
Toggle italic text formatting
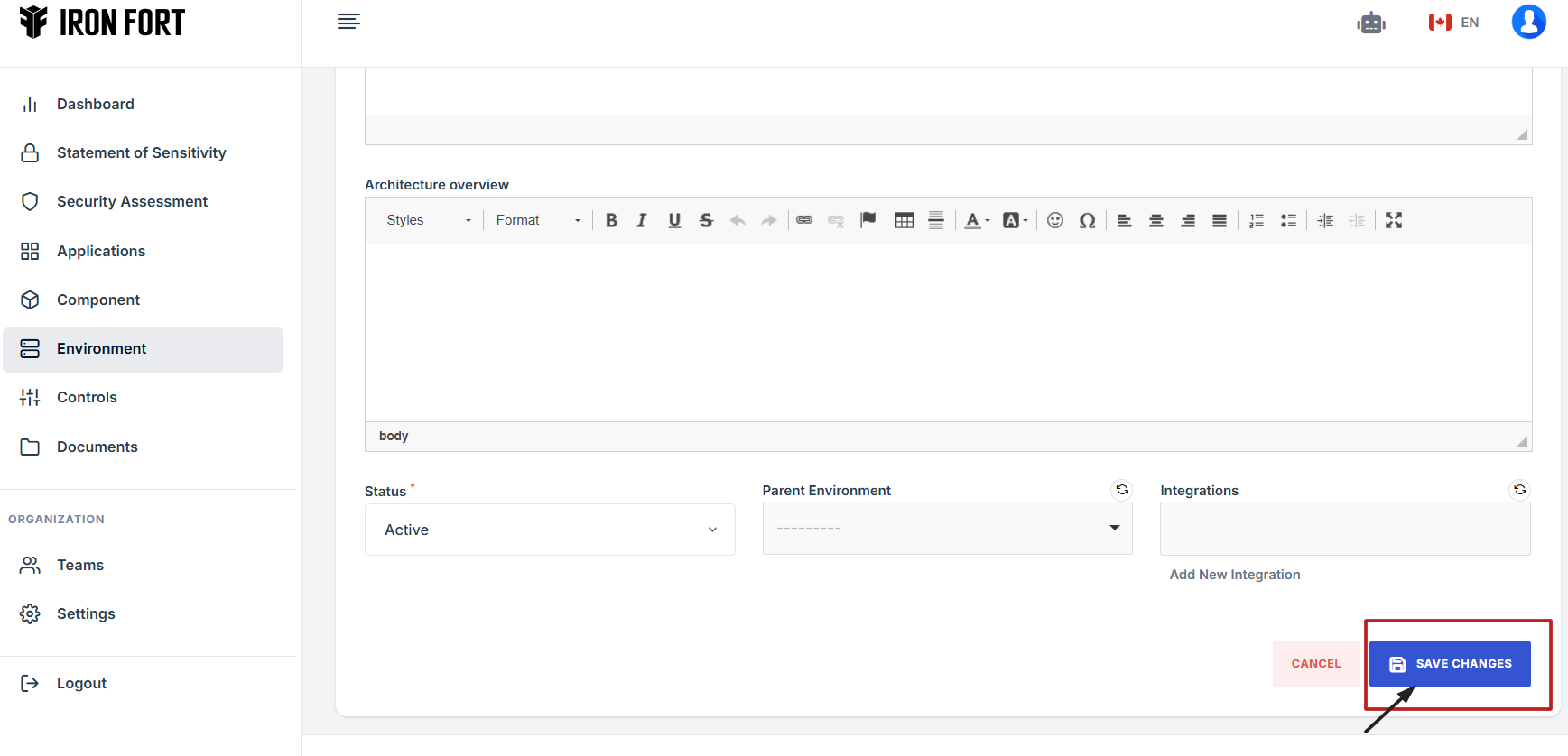pos(642,220)
